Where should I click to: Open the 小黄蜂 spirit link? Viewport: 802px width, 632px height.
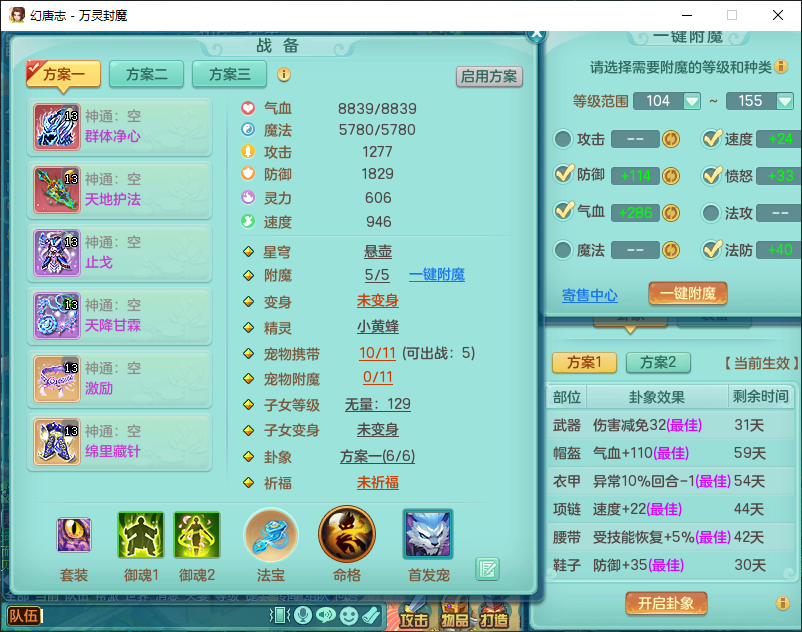(x=377, y=326)
